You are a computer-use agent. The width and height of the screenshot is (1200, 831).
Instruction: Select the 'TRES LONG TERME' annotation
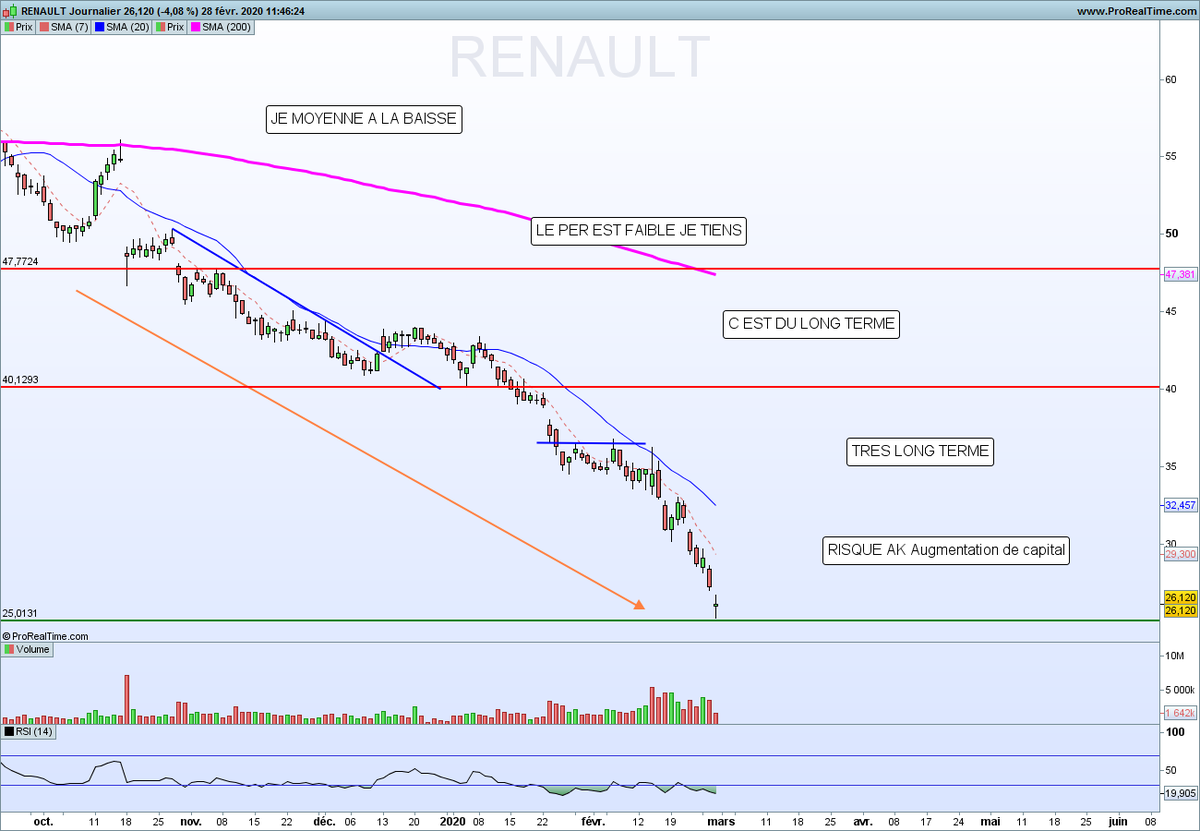click(920, 452)
